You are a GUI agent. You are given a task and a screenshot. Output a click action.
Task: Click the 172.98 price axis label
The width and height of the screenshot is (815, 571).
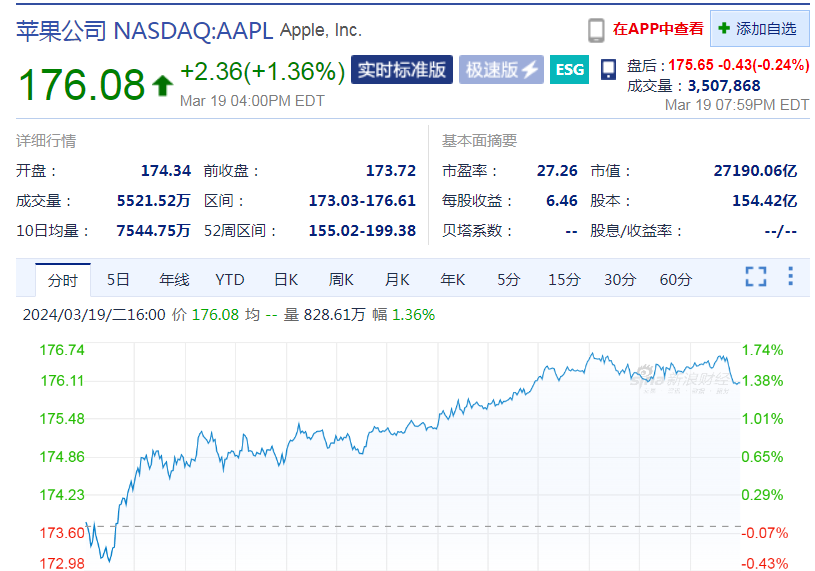click(62, 563)
